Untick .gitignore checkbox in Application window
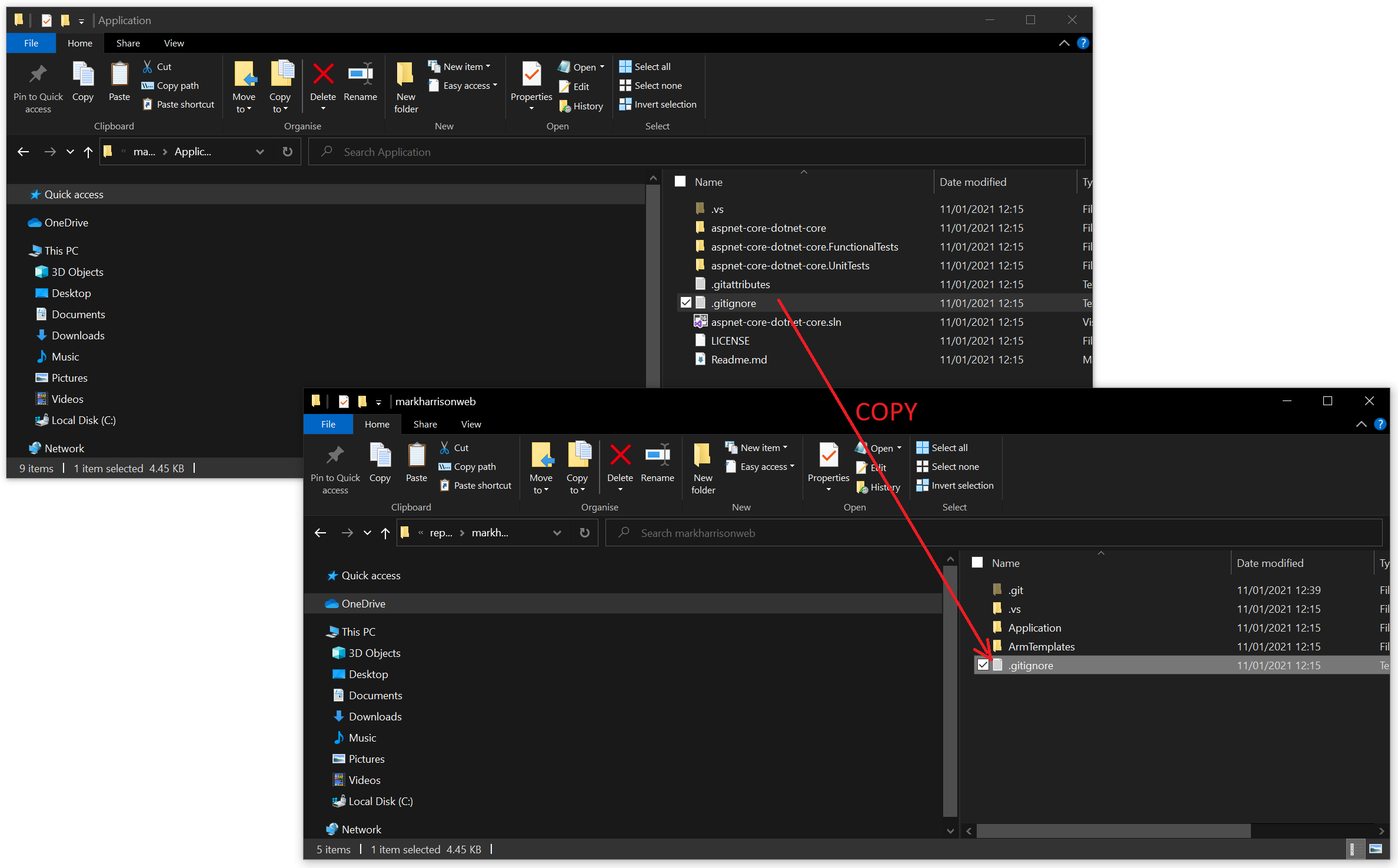The height and width of the screenshot is (868, 1398). [685, 303]
